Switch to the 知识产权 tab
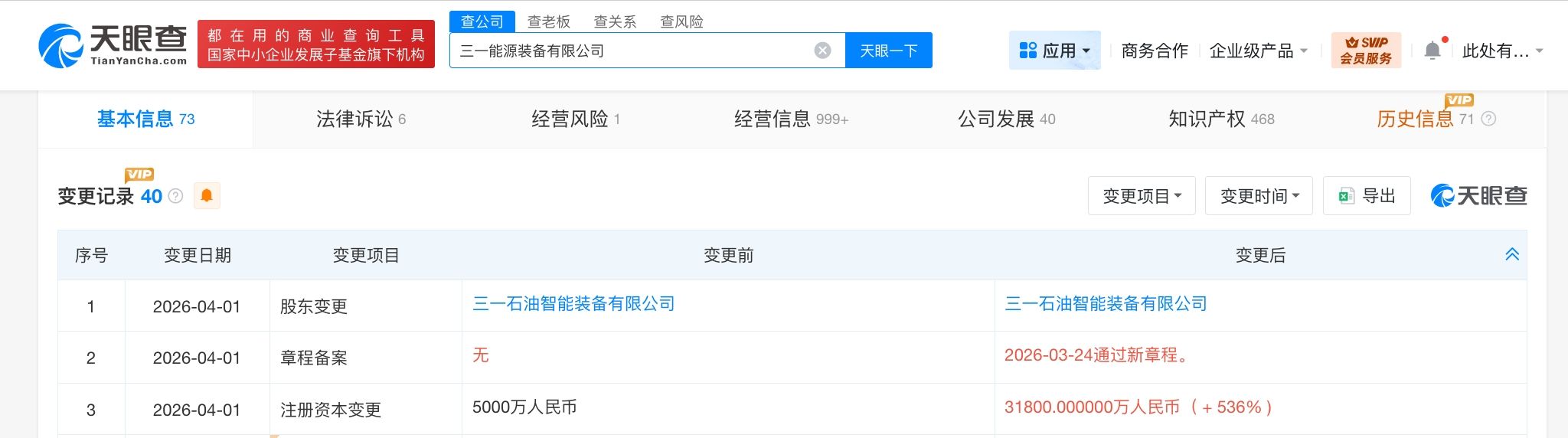Viewport: 1568px width, 438px height. pos(1220,119)
